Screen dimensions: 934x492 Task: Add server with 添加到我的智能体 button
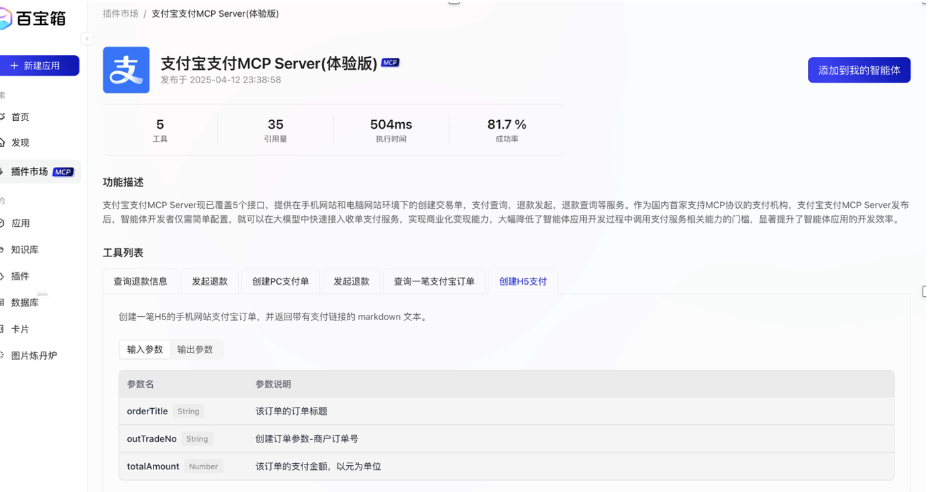click(859, 70)
